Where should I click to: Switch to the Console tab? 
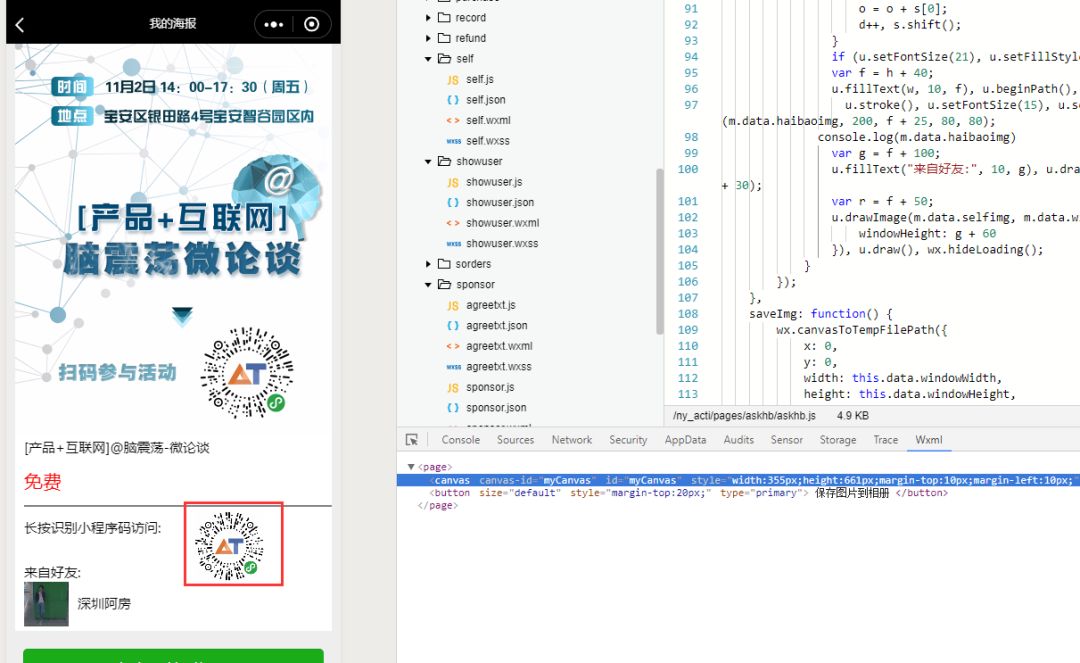coord(460,440)
